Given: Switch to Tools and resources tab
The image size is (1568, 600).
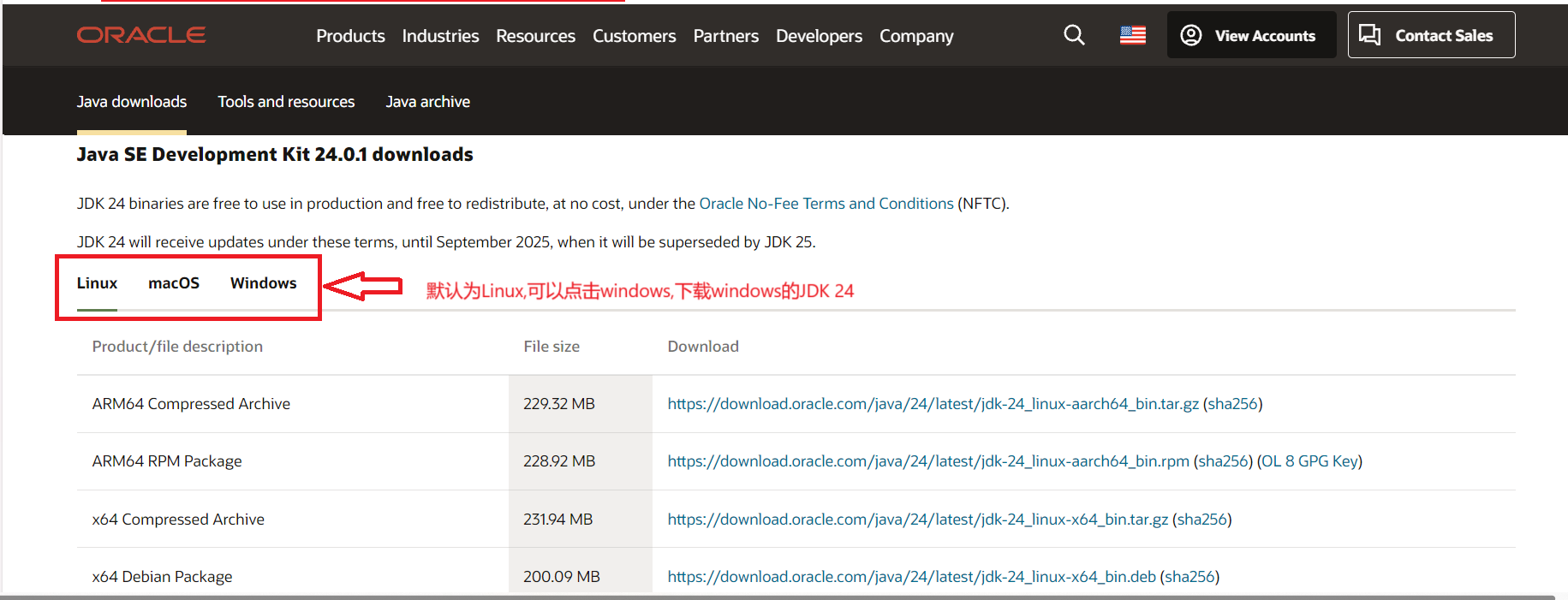Looking at the screenshot, I should coord(286,102).
